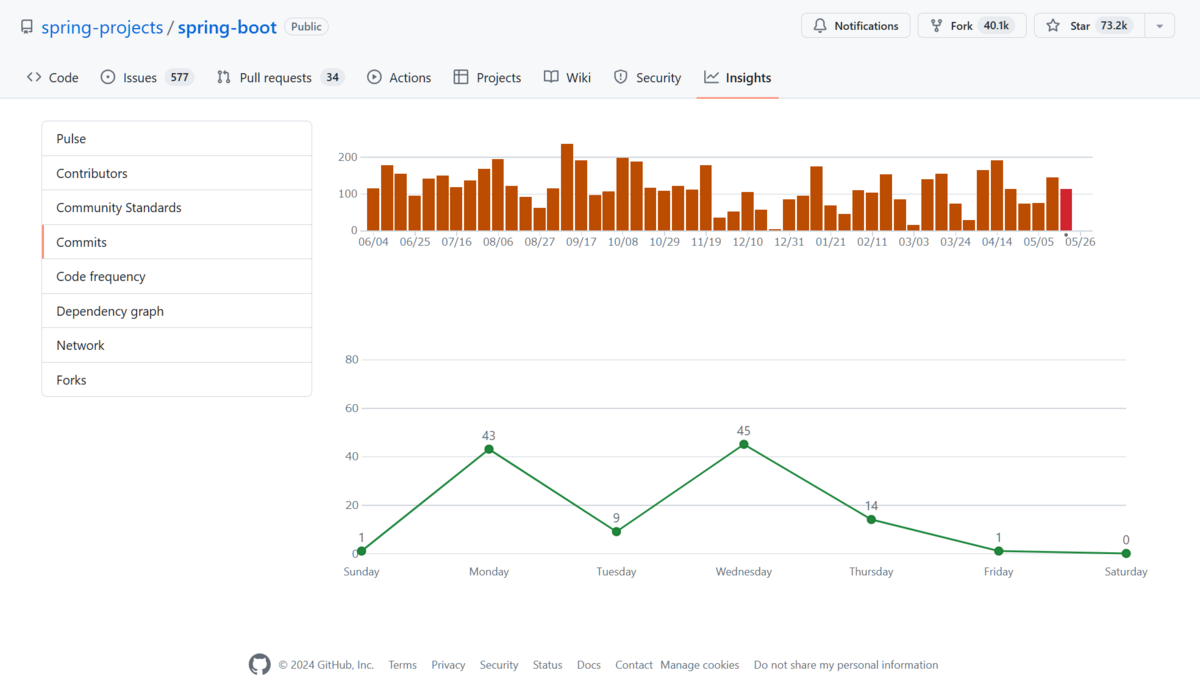Open the Security tab

click(647, 77)
